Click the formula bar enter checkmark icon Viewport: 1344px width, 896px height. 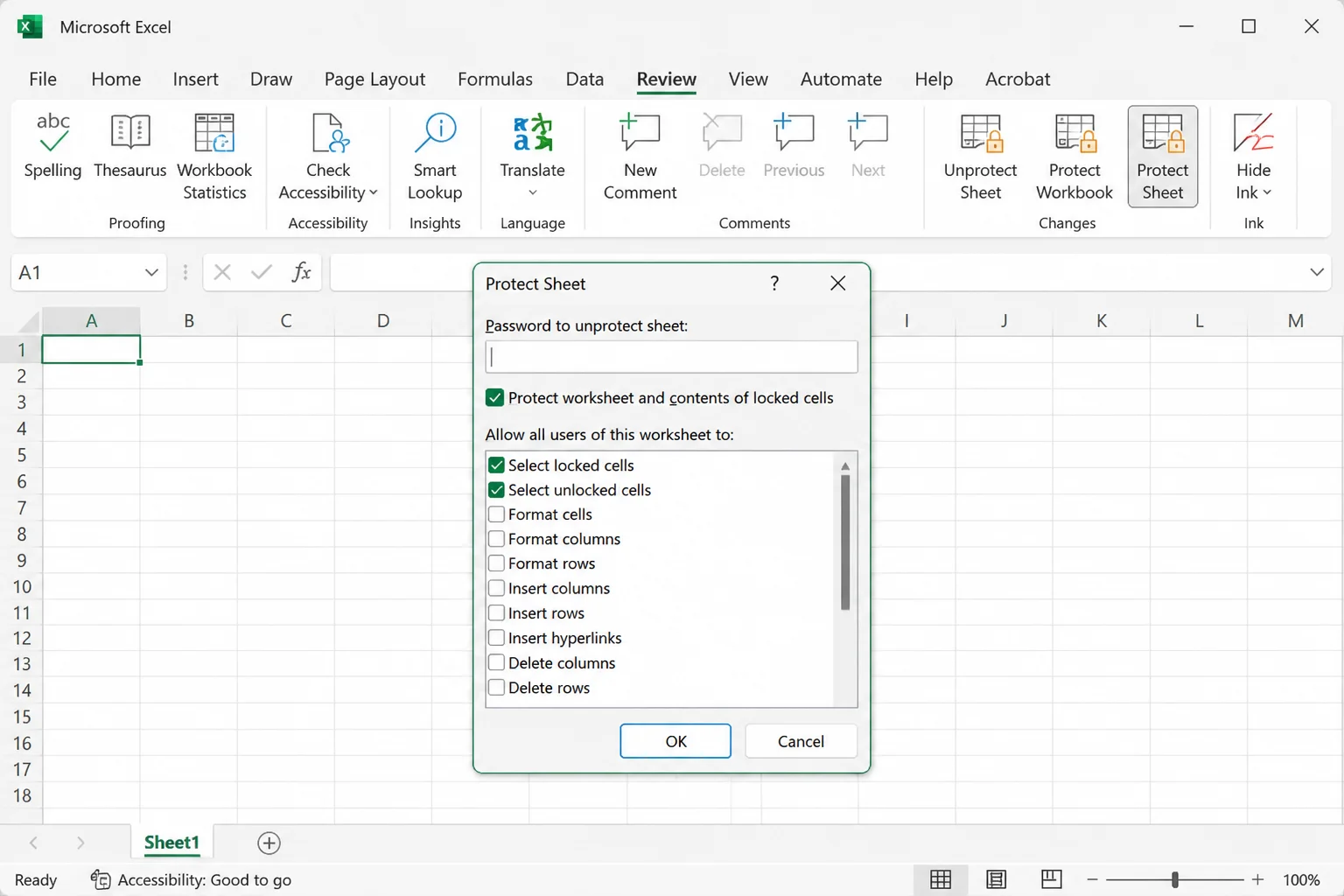coord(261,272)
